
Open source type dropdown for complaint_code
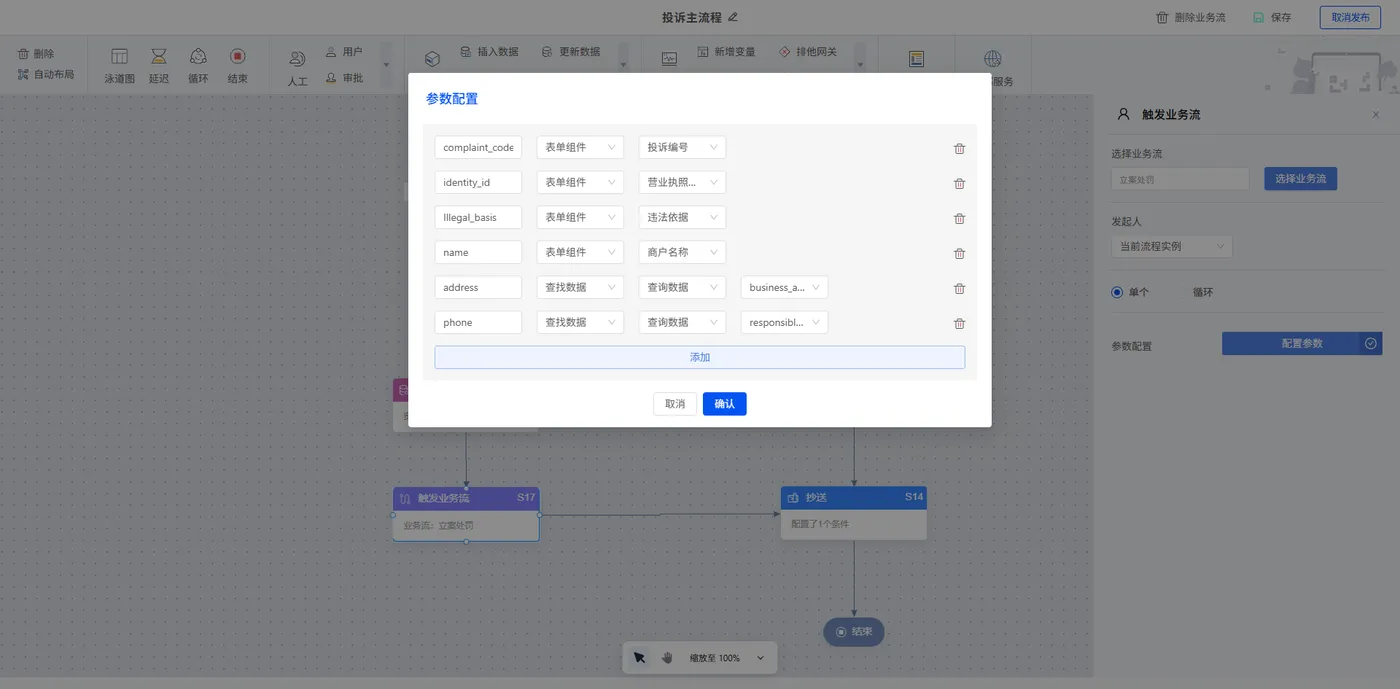click(580, 147)
